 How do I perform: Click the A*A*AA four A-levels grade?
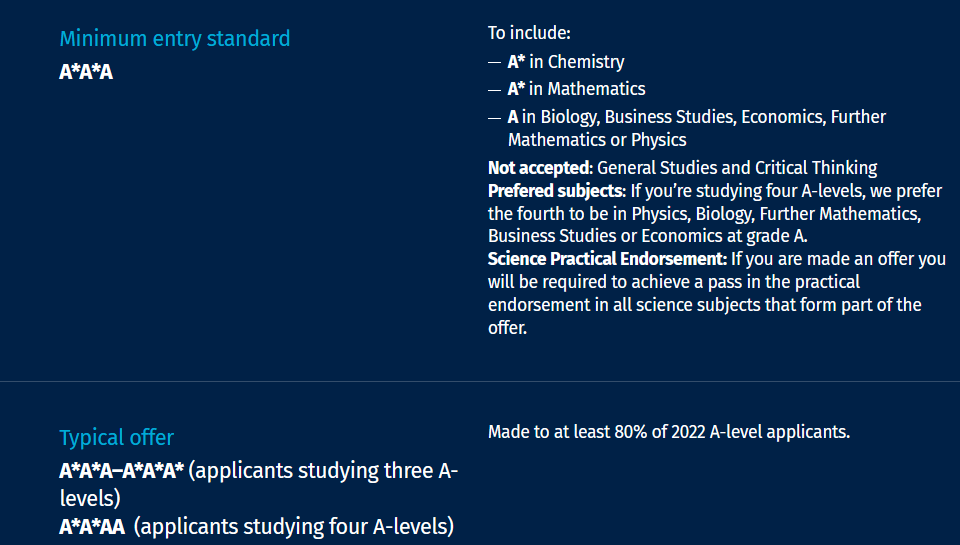pyautogui.click(x=92, y=527)
